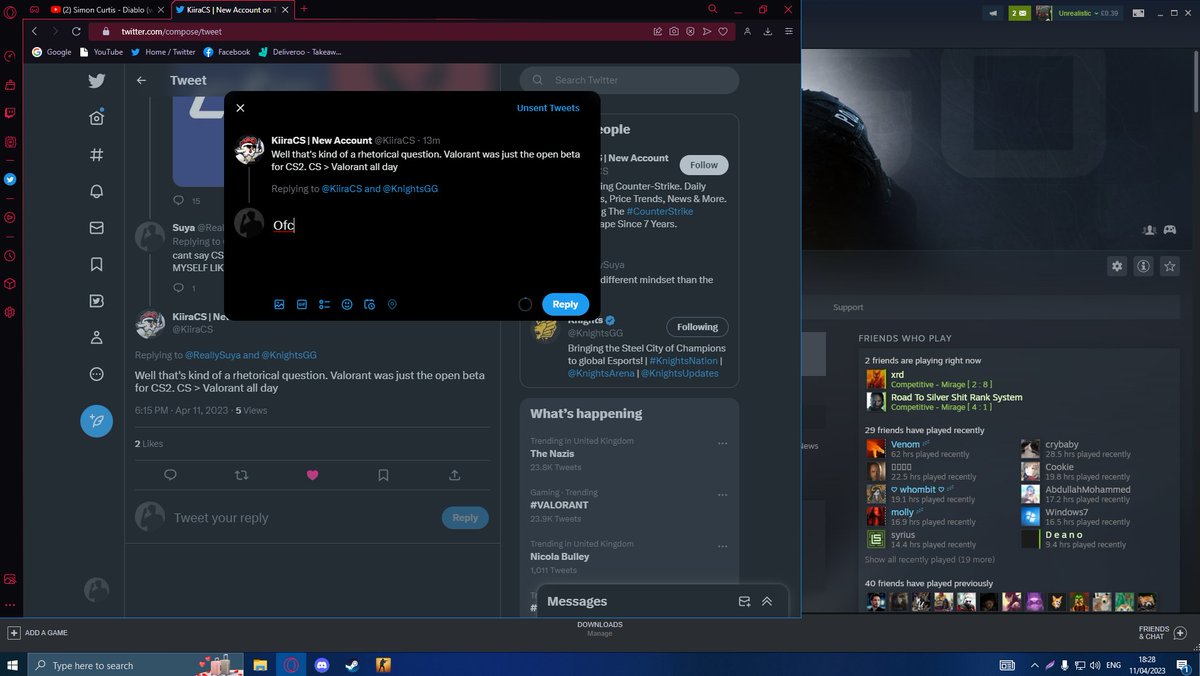
Task: Close the compose reply dialog
Action: click(240, 108)
